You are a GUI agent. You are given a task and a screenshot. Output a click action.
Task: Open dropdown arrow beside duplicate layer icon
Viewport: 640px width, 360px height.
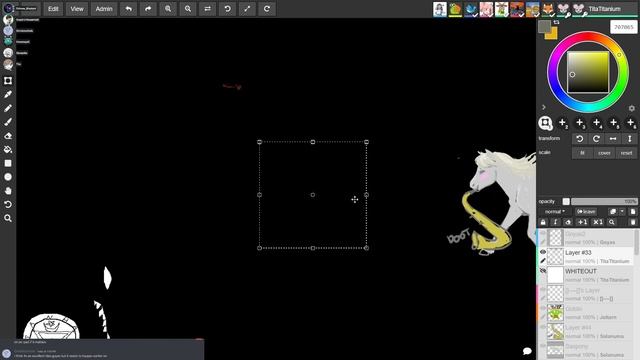622,211
